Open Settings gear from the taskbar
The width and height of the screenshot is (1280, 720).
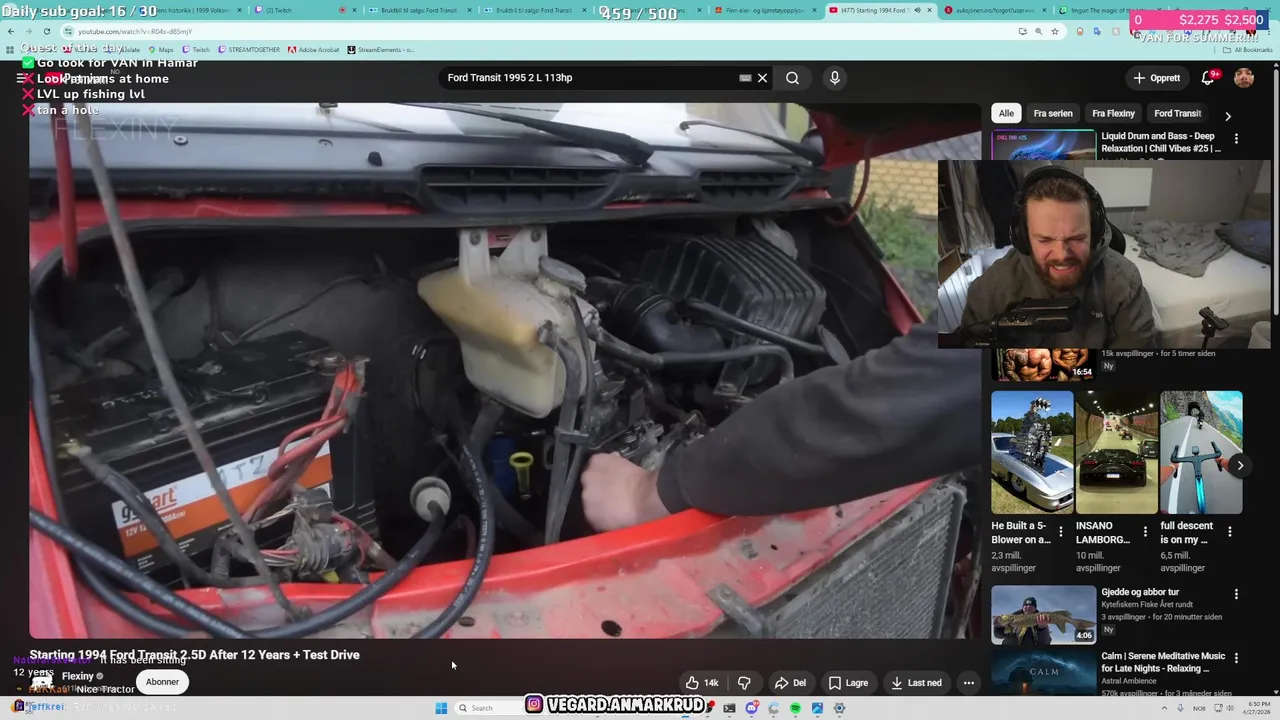click(x=839, y=708)
